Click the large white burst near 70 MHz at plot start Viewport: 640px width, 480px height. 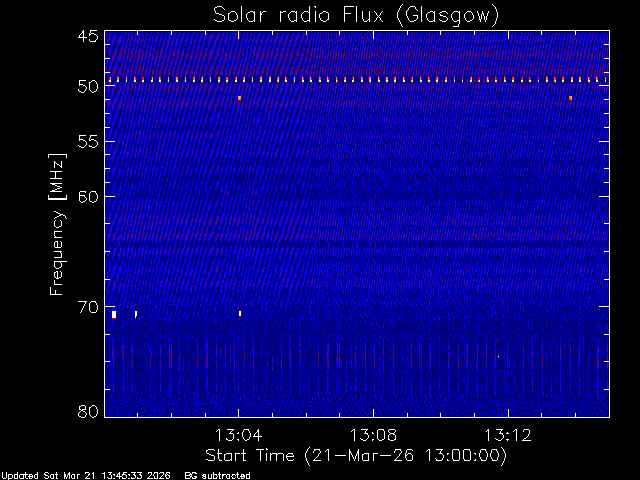[114, 314]
